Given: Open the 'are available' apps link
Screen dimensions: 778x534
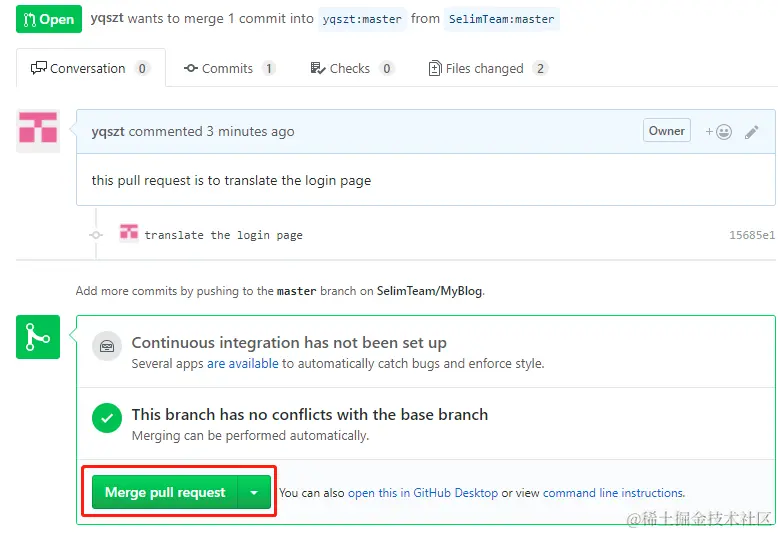Looking at the screenshot, I should pyautogui.click(x=243, y=363).
